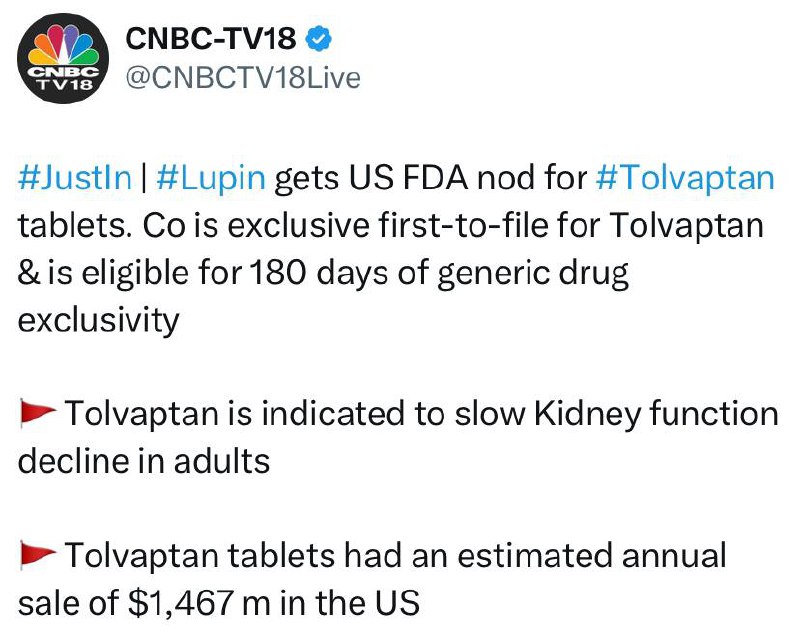This screenshot has height=635, width=800.
Task: Open the #Tolvaptan hashtag
Action: [685, 177]
